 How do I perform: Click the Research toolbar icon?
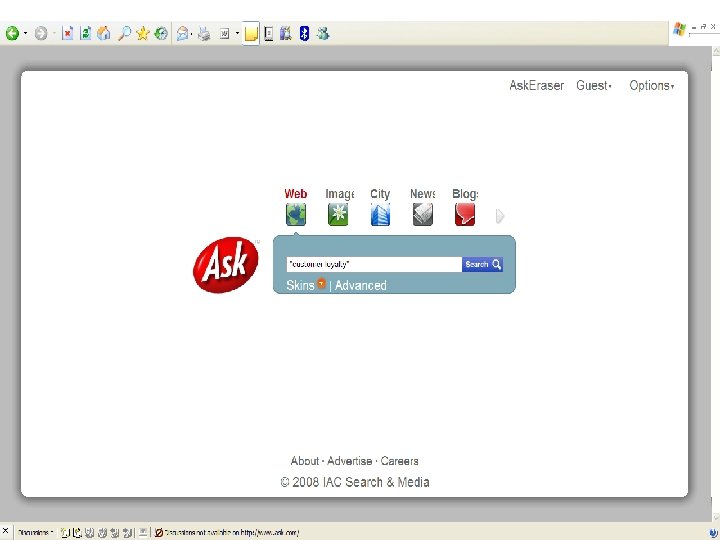click(x=269, y=34)
